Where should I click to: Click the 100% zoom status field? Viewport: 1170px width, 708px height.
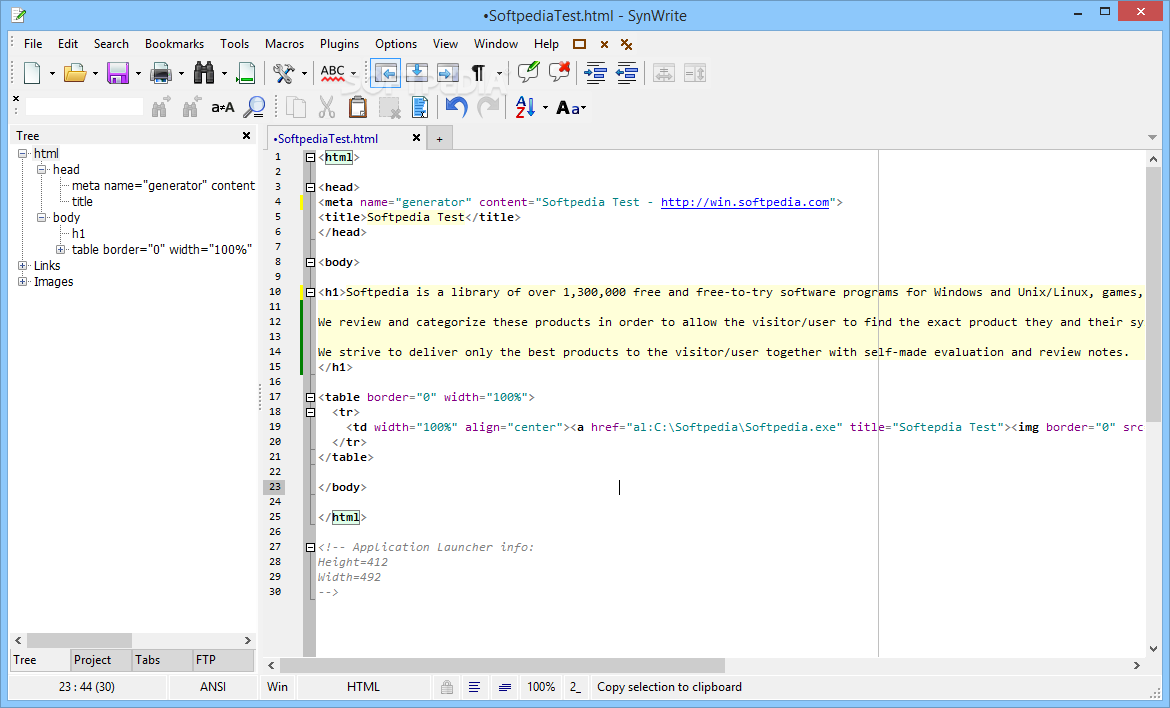541,687
